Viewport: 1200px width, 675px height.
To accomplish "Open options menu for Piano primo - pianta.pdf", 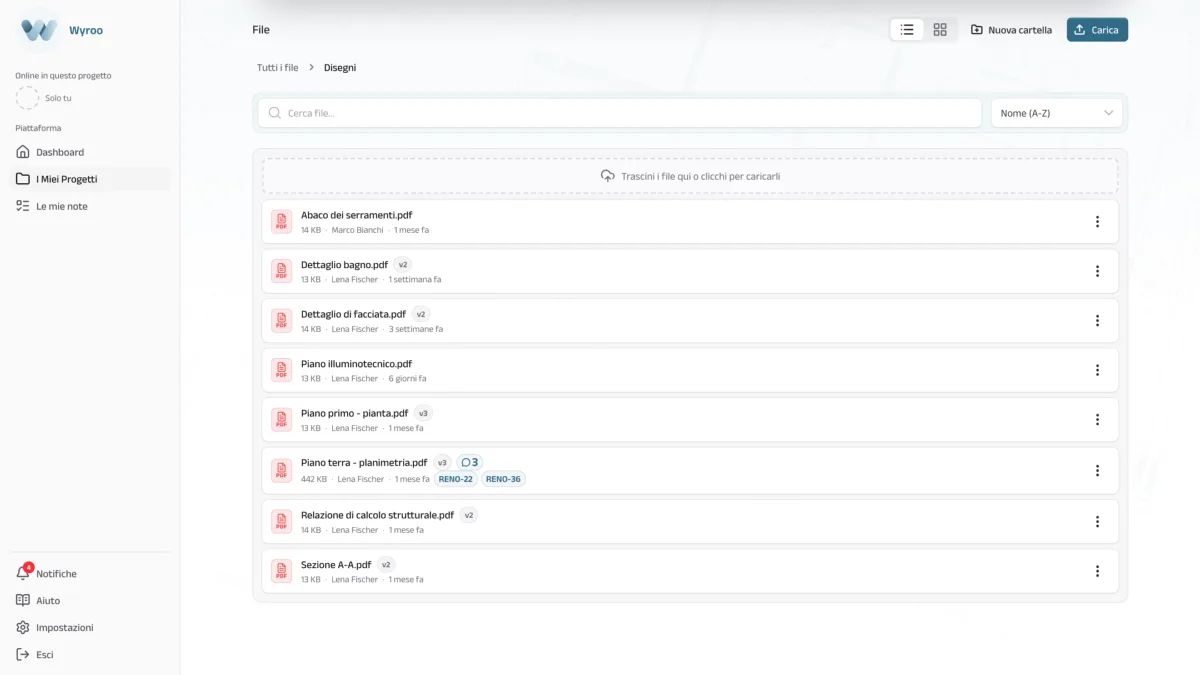I will click(x=1097, y=420).
